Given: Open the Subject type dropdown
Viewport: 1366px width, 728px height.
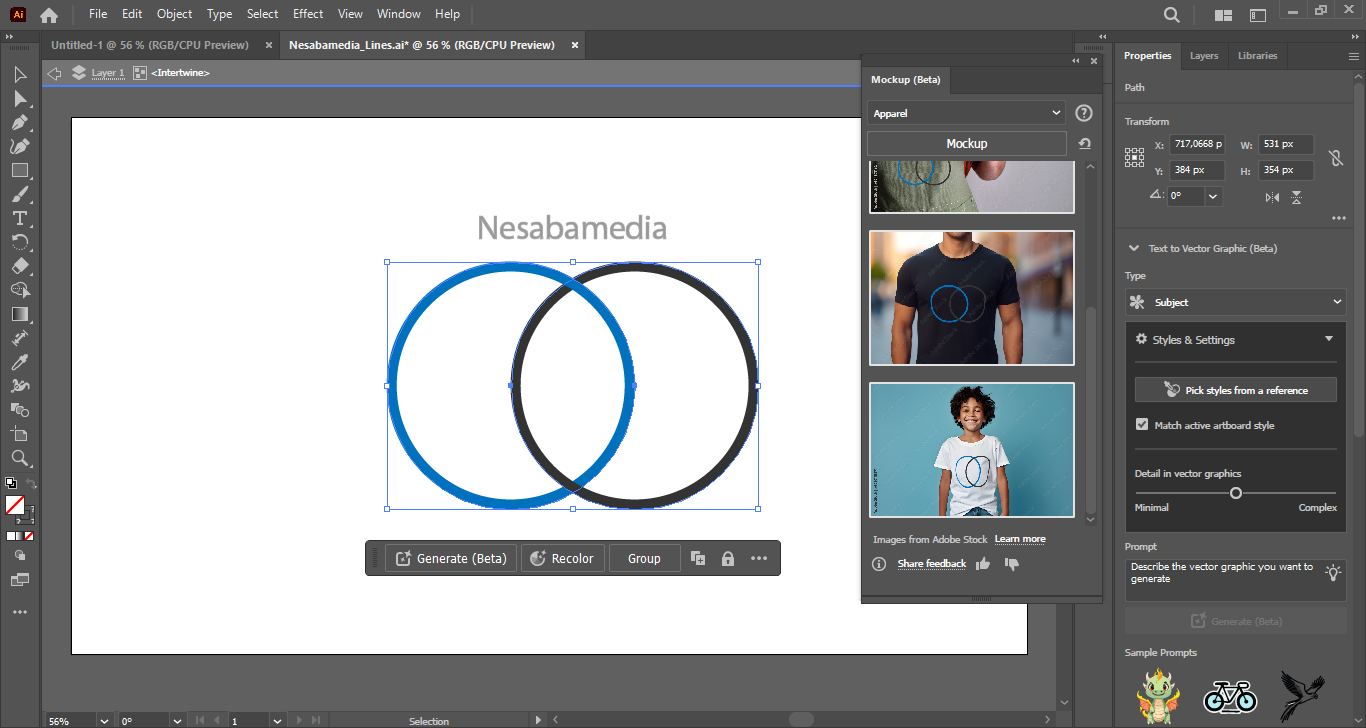Looking at the screenshot, I should pyautogui.click(x=1235, y=302).
